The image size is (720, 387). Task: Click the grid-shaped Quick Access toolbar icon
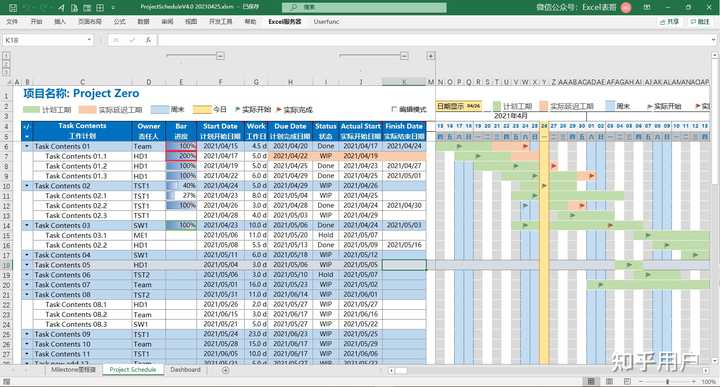coord(100,7)
